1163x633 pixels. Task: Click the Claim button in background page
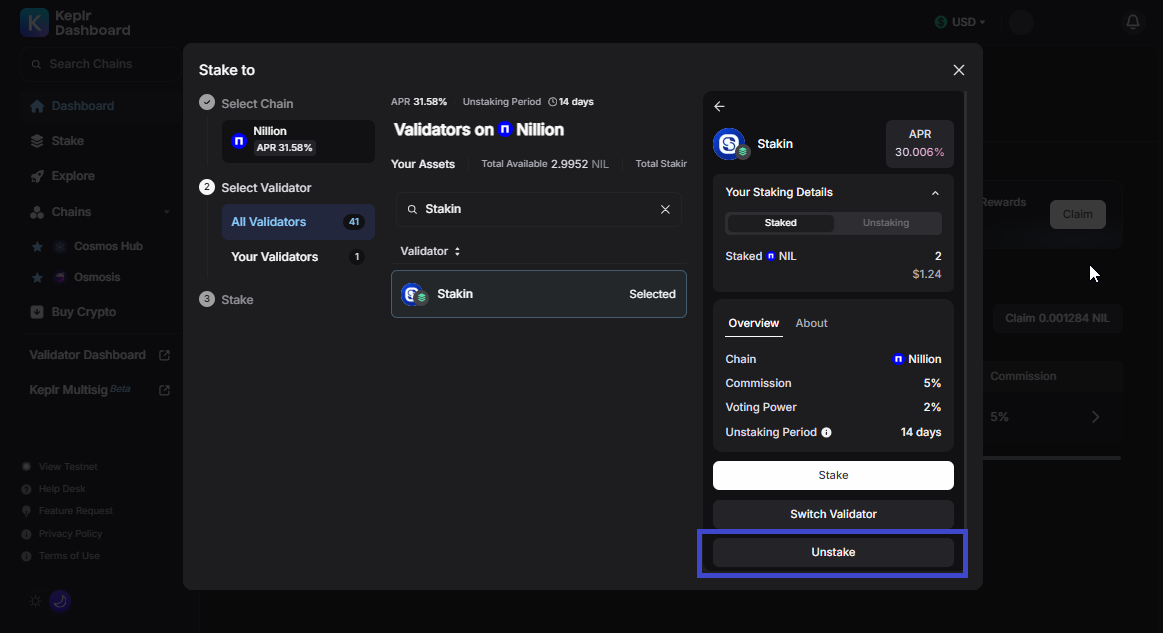(1078, 214)
